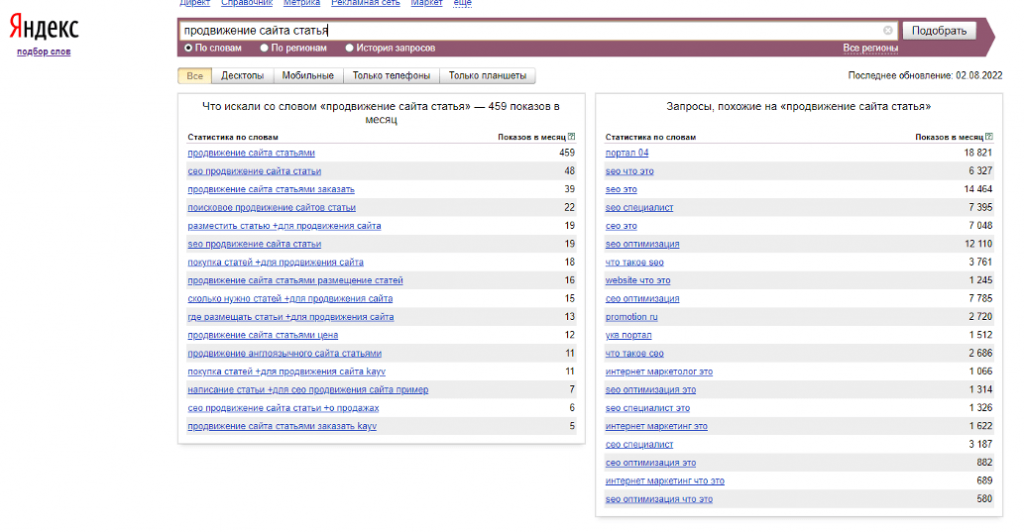Open query 'продвижение сайта статьями заказать kayv'

(282, 426)
